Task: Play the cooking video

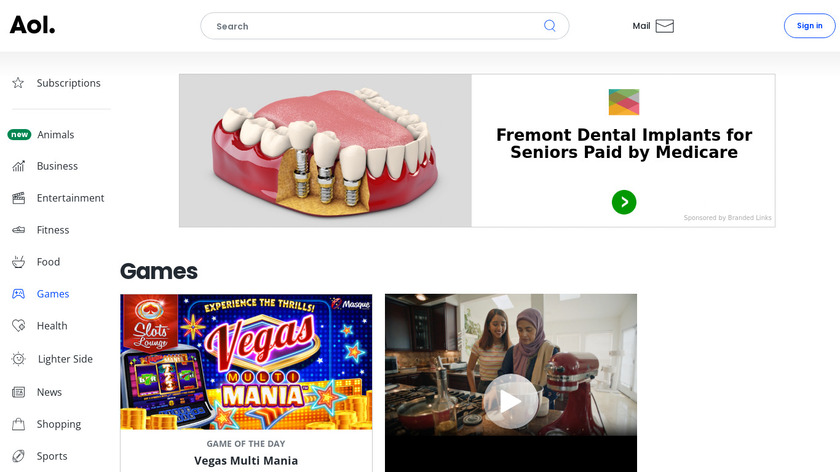Action: (510, 401)
